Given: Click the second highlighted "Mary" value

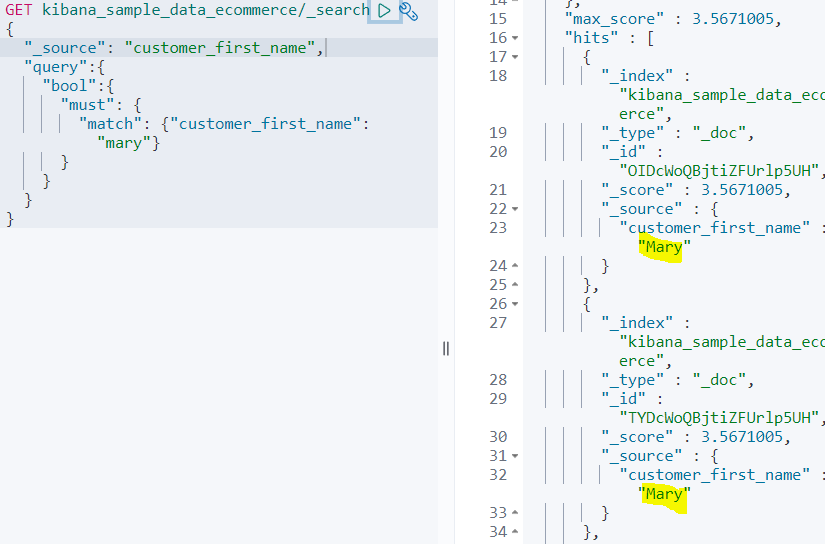Looking at the screenshot, I should [664, 493].
